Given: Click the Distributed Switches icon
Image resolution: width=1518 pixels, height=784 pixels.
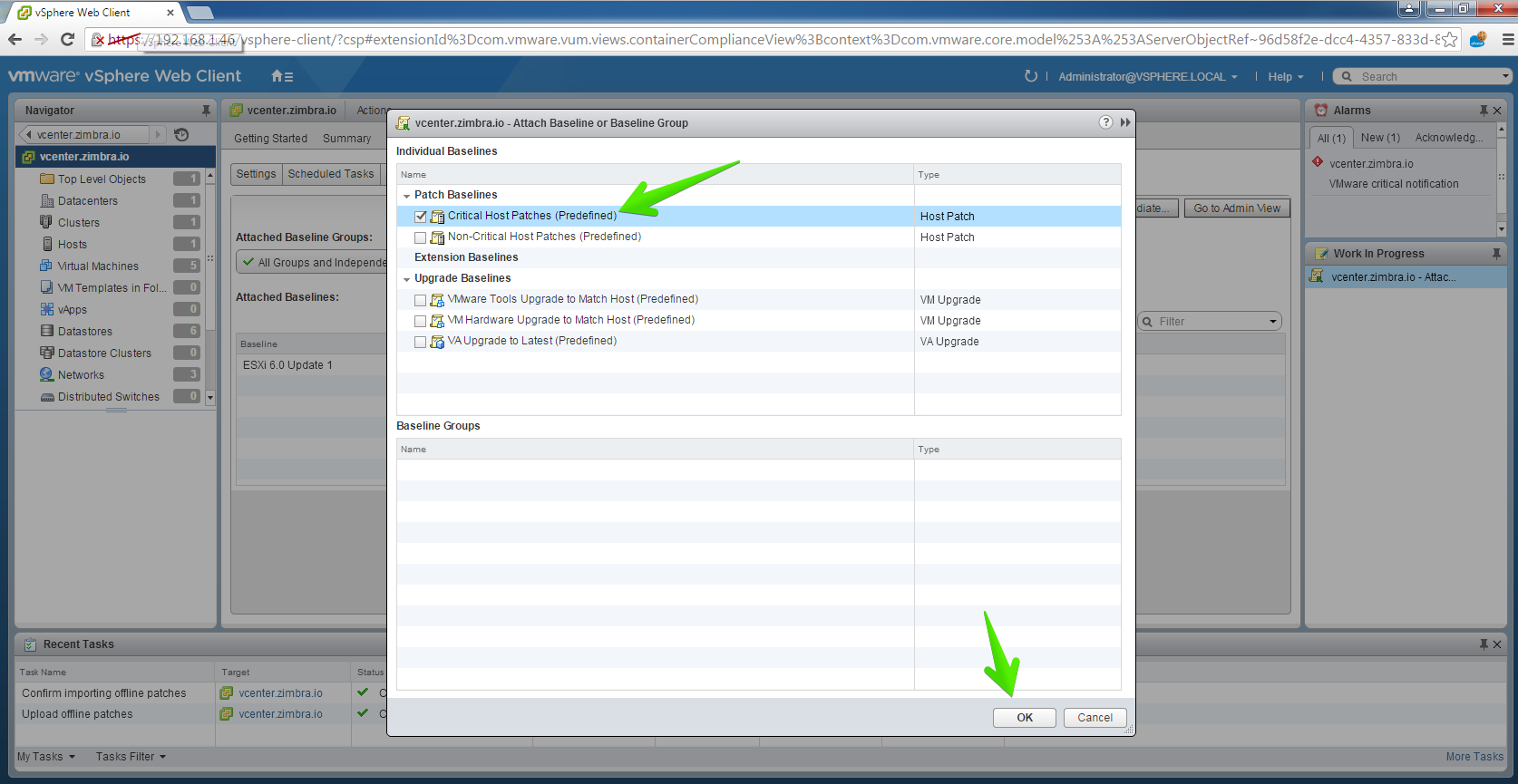Looking at the screenshot, I should click(x=47, y=397).
